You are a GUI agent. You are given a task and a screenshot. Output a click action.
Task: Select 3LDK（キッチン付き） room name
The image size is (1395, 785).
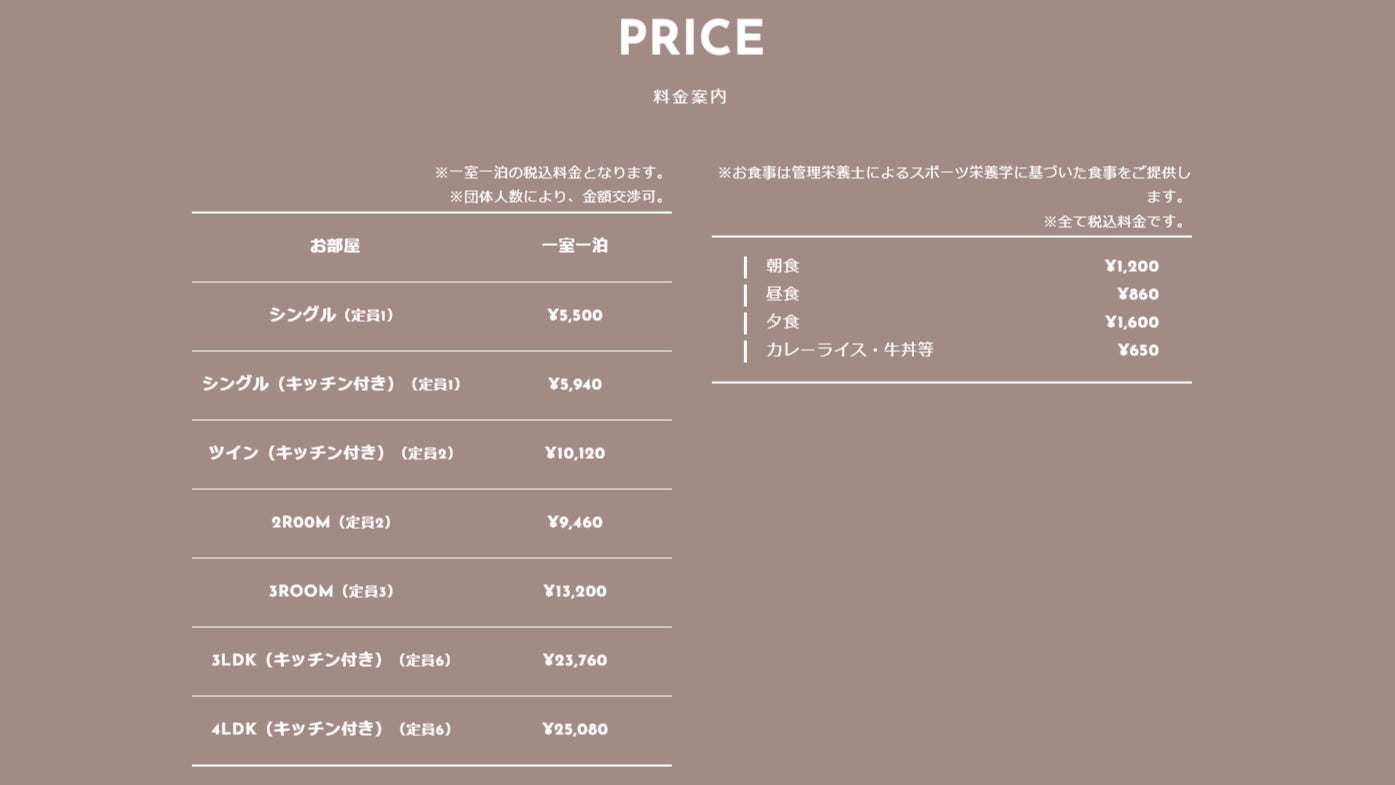point(331,660)
